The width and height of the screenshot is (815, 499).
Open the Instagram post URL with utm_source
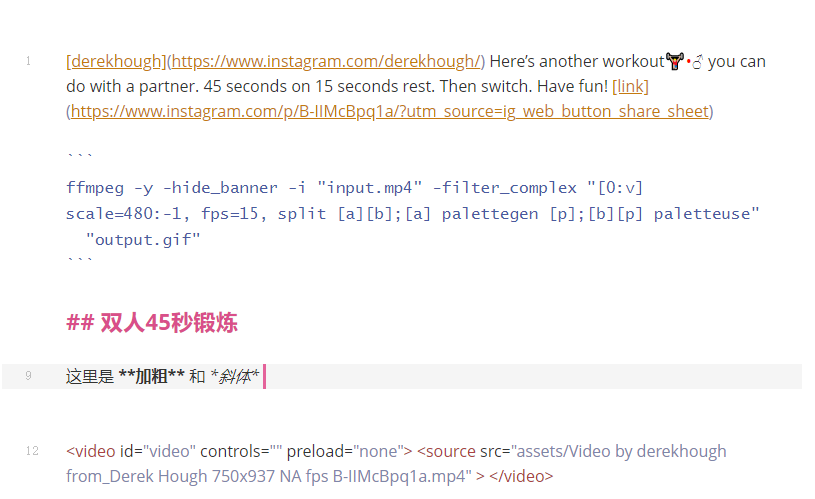tap(389, 111)
